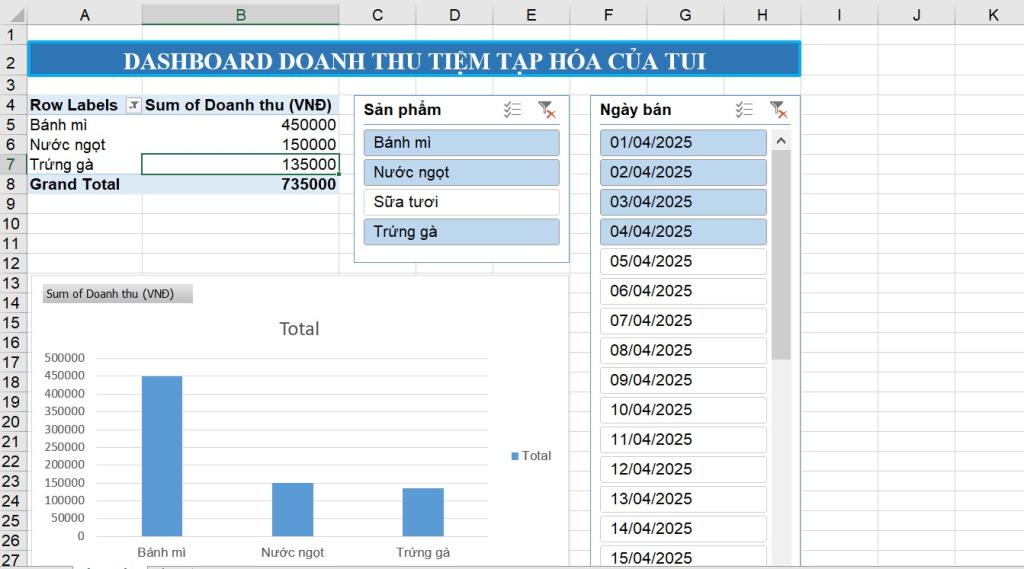The width and height of the screenshot is (1024, 569).
Task: Select row 8 header
Action: coord(11,184)
